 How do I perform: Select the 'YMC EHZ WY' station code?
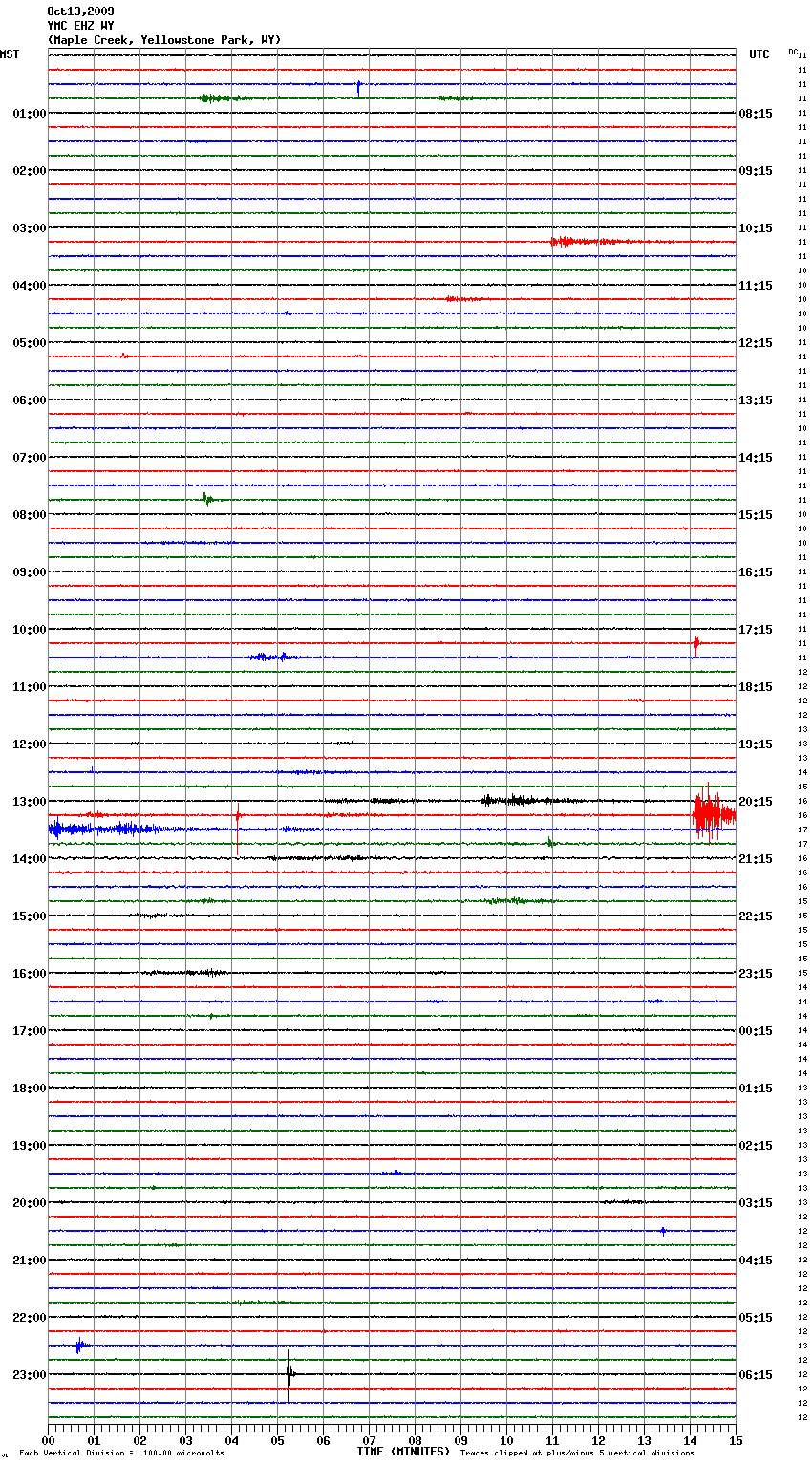(x=80, y=26)
